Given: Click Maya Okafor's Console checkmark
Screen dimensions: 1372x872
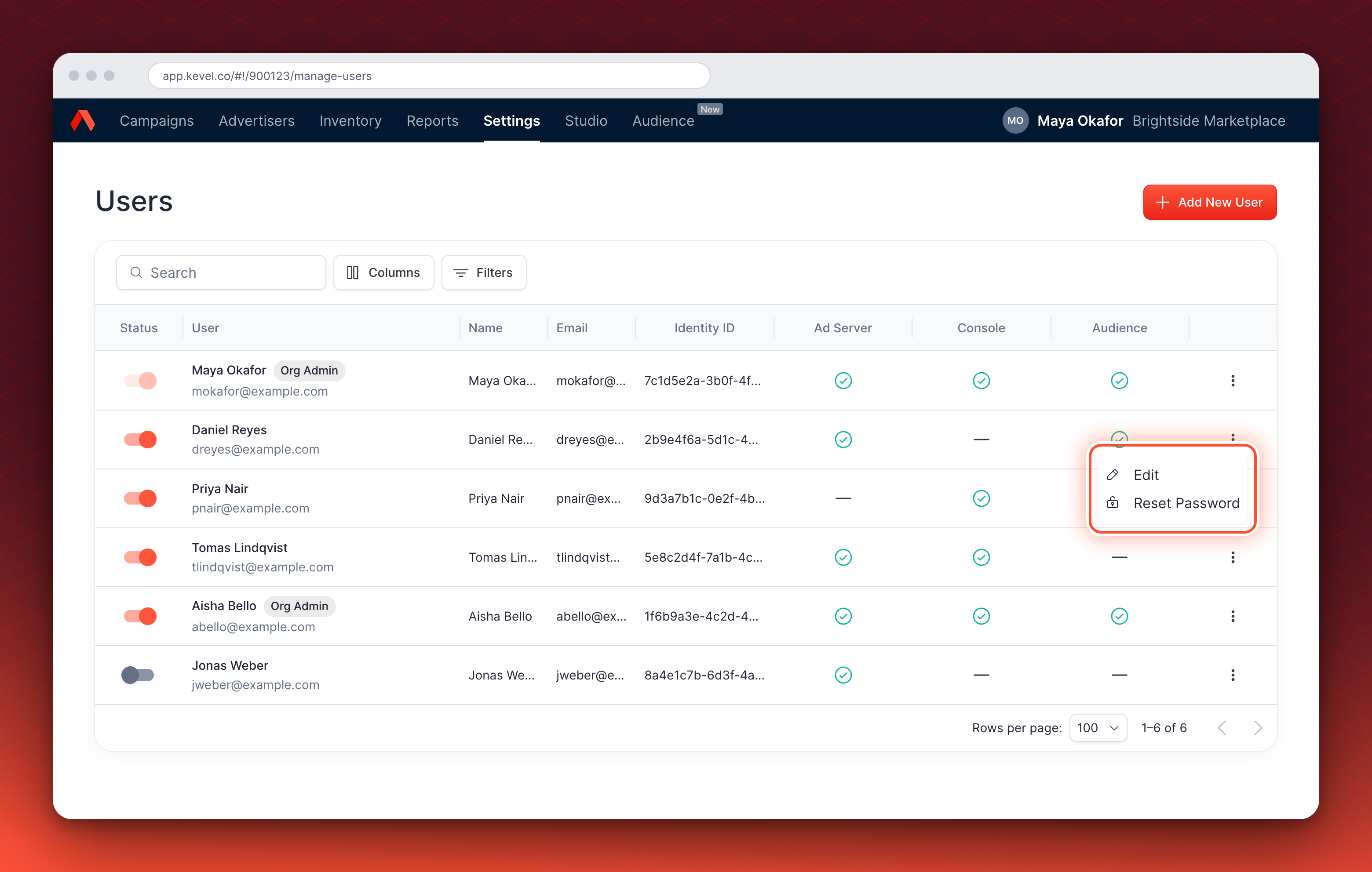Looking at the screenshot, I should [981, 381].
